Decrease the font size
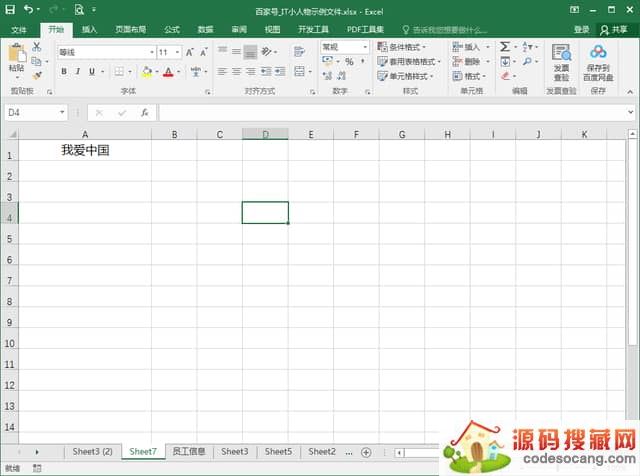Viewport: 640px width, 476px height. coord(203,52)
